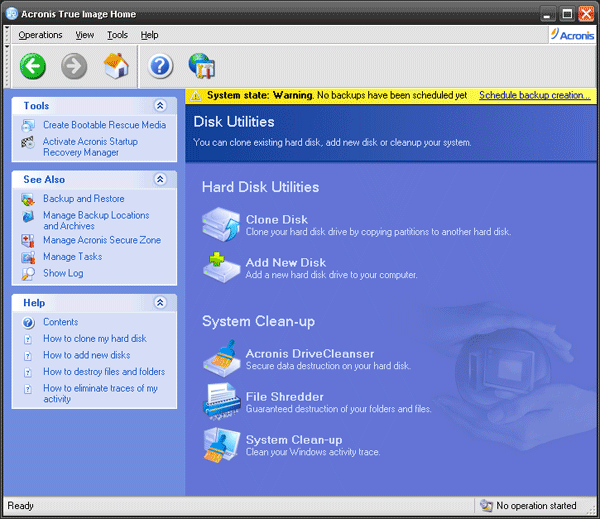Maximize the Acronis True Image Home window
Viewport: 600px width, 519px height.
click(x=567, y=14)
